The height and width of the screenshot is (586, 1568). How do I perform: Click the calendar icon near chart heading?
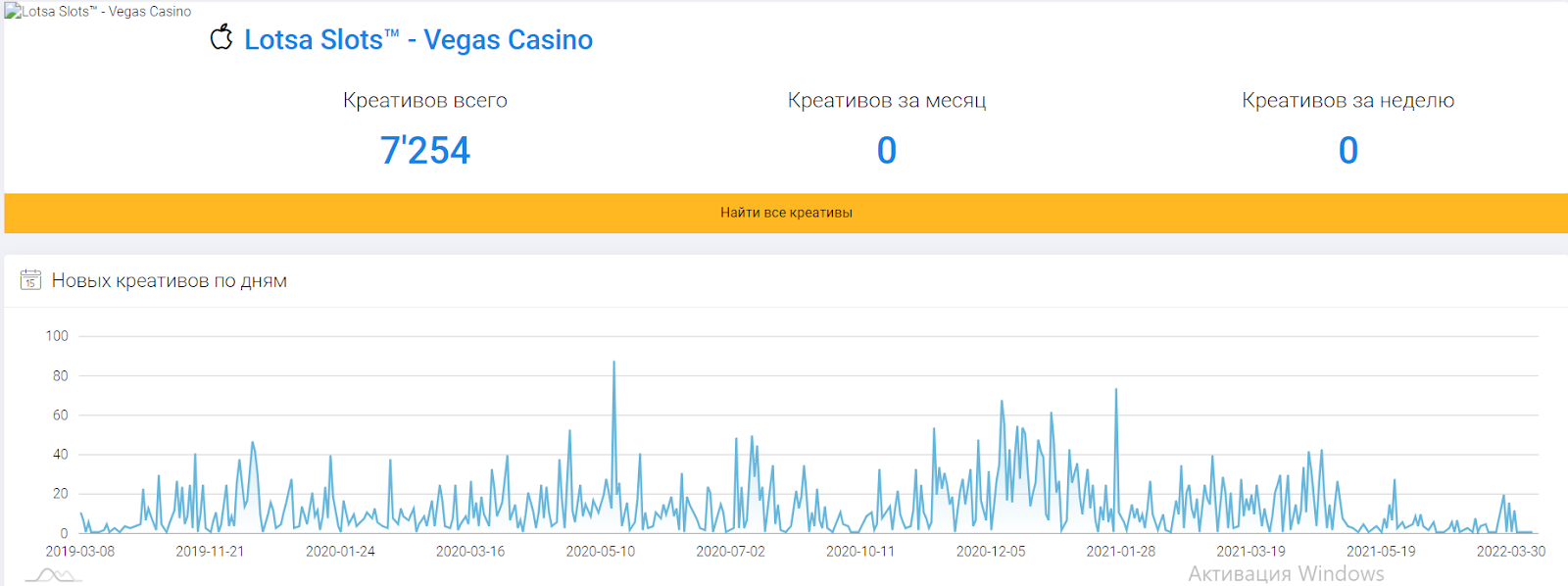click(30, 280)
